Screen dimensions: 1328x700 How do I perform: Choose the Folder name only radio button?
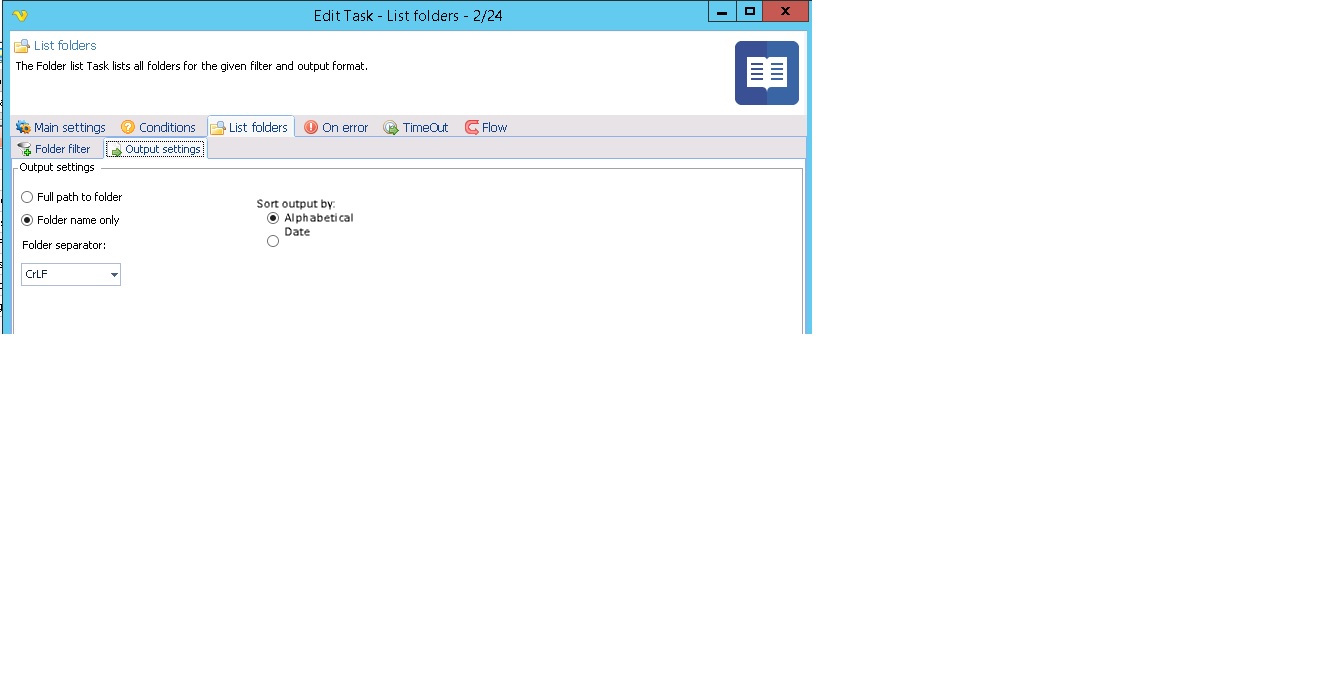(27, 221)
